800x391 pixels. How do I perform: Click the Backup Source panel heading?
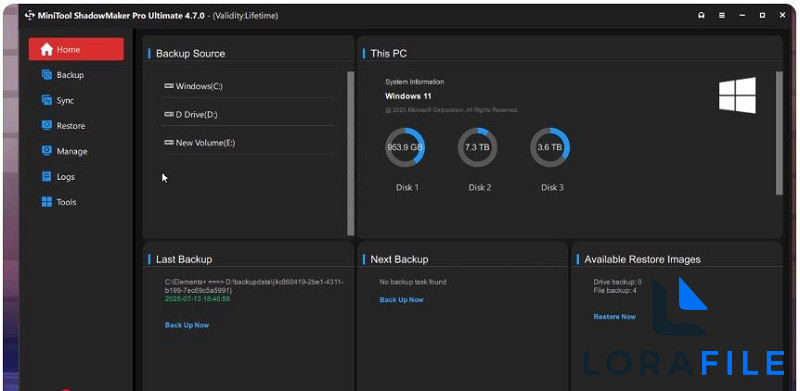point(190,54)
